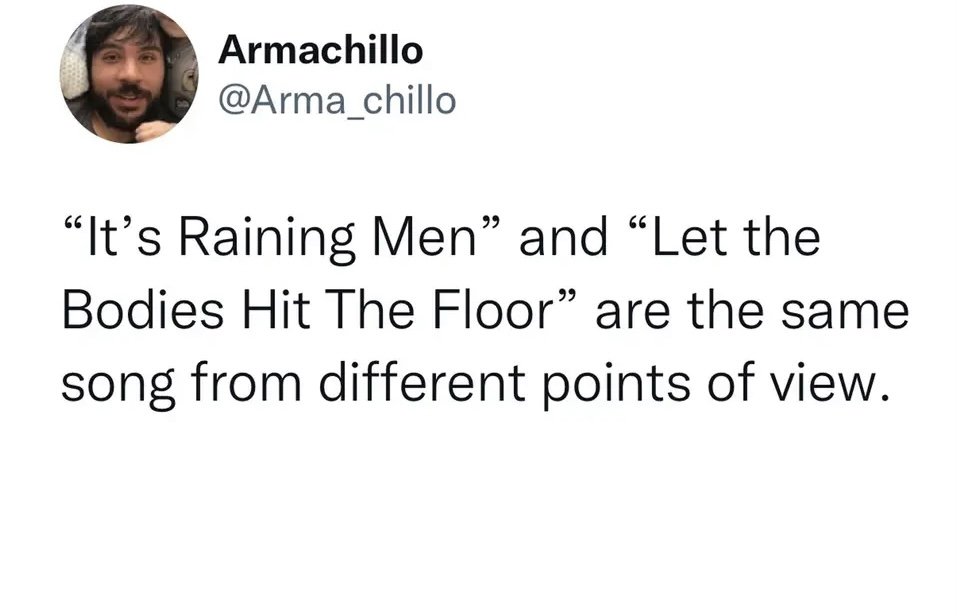Click the word "Men" in the tweet
Image resolution: width=959 pixels, height=616 pixels.
[425, 237]
